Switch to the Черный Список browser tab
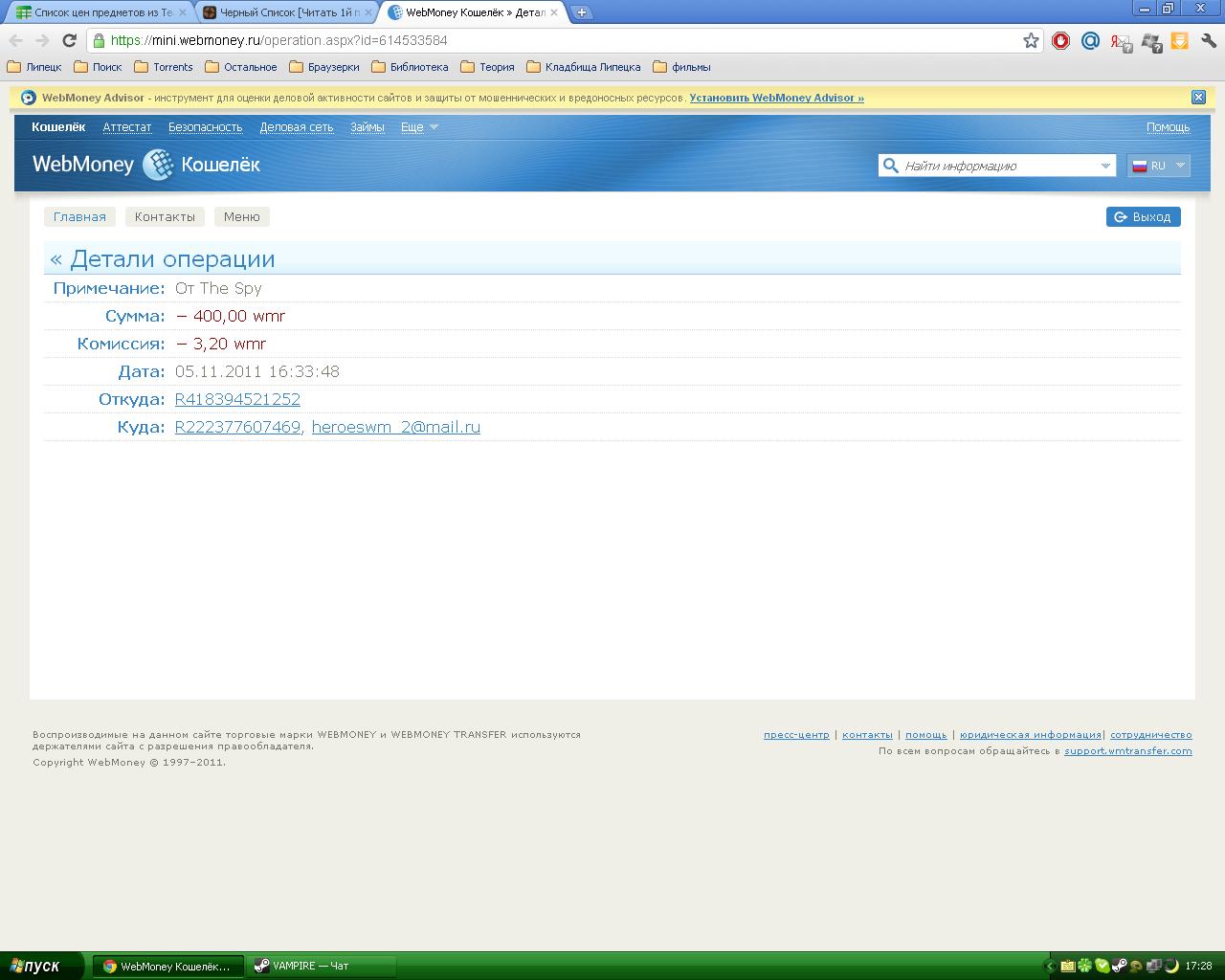Screen dimensions: 1225x980 (287, 12)
